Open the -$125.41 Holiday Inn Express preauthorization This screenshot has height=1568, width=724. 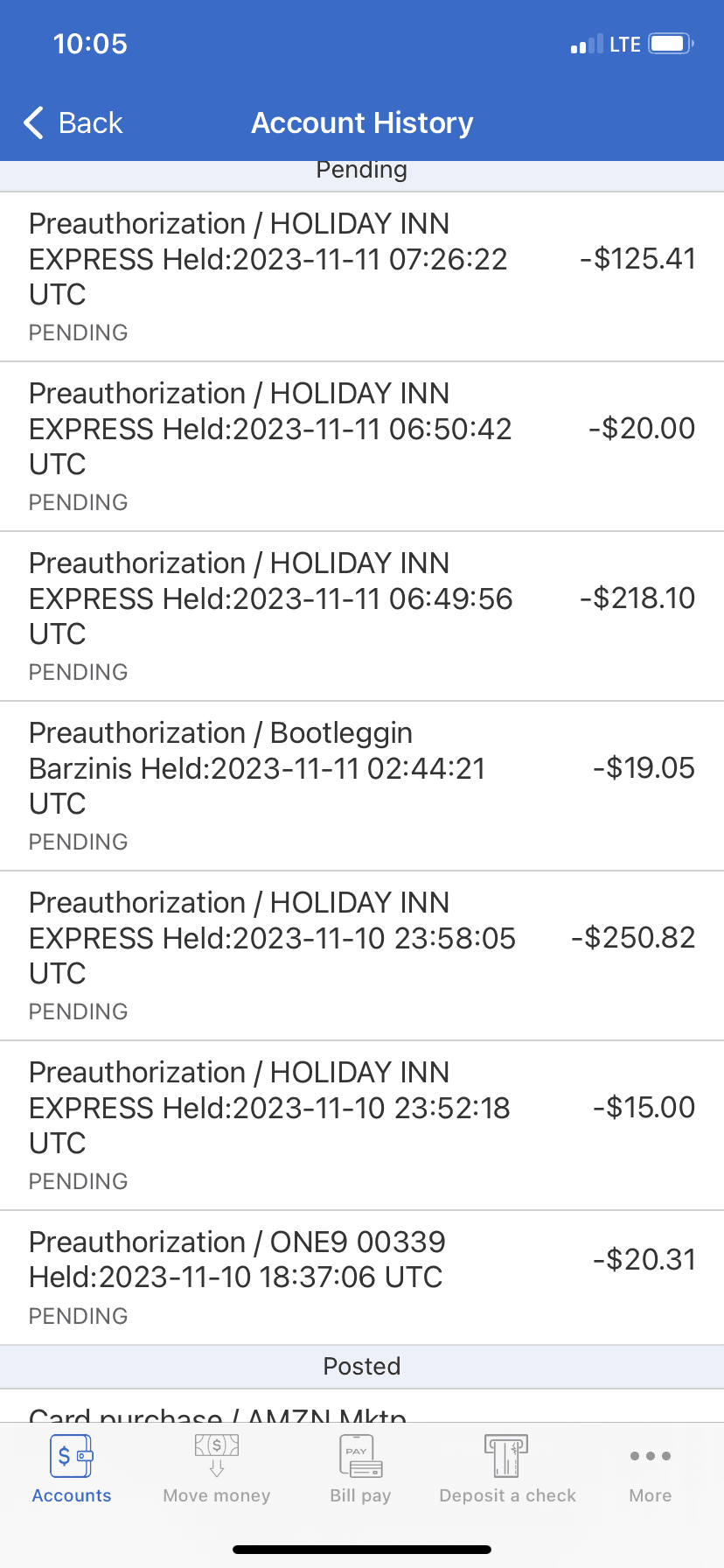coord(362,276)
